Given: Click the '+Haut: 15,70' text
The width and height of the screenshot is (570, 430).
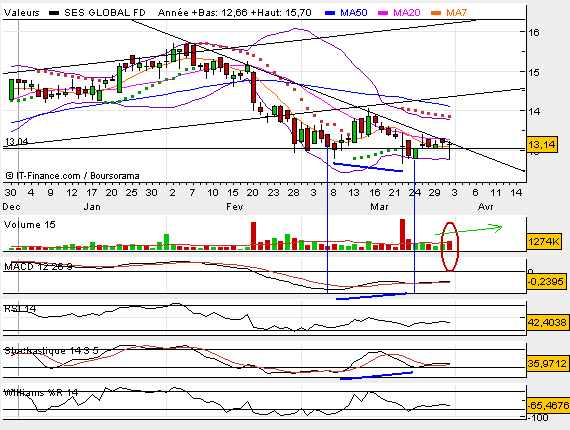Looking at the screenshot, I should (x=281, y=13).
